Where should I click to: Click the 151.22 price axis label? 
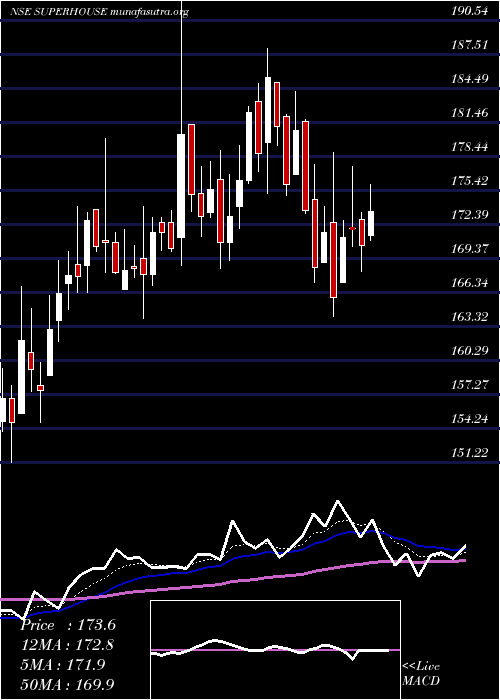click(x=469, y=453)
